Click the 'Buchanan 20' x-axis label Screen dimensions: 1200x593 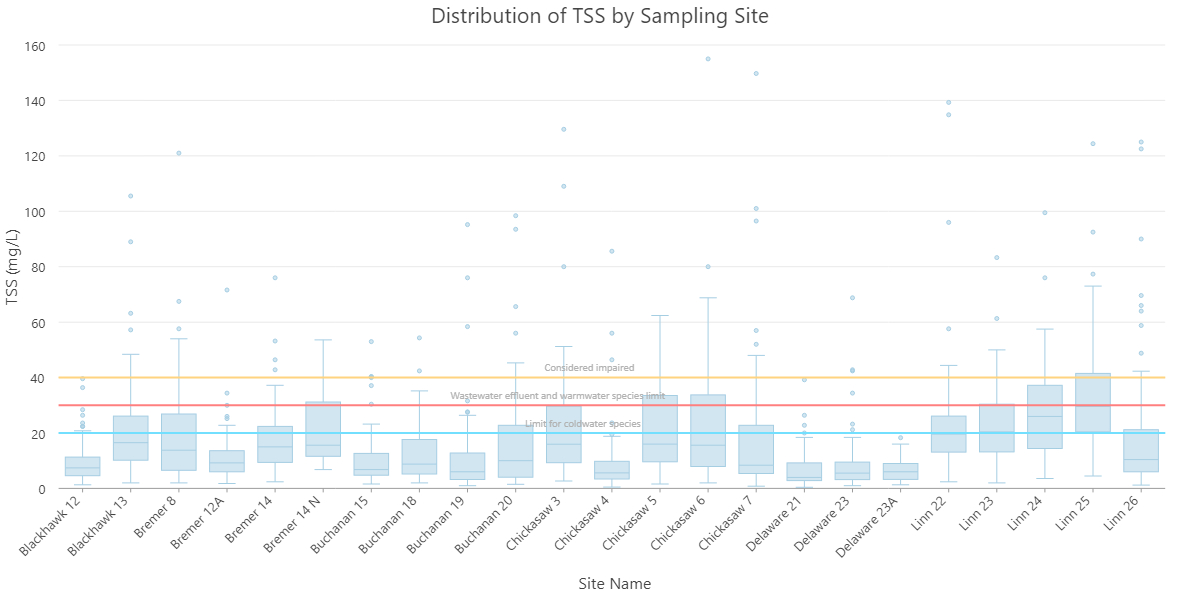(488, 522)
